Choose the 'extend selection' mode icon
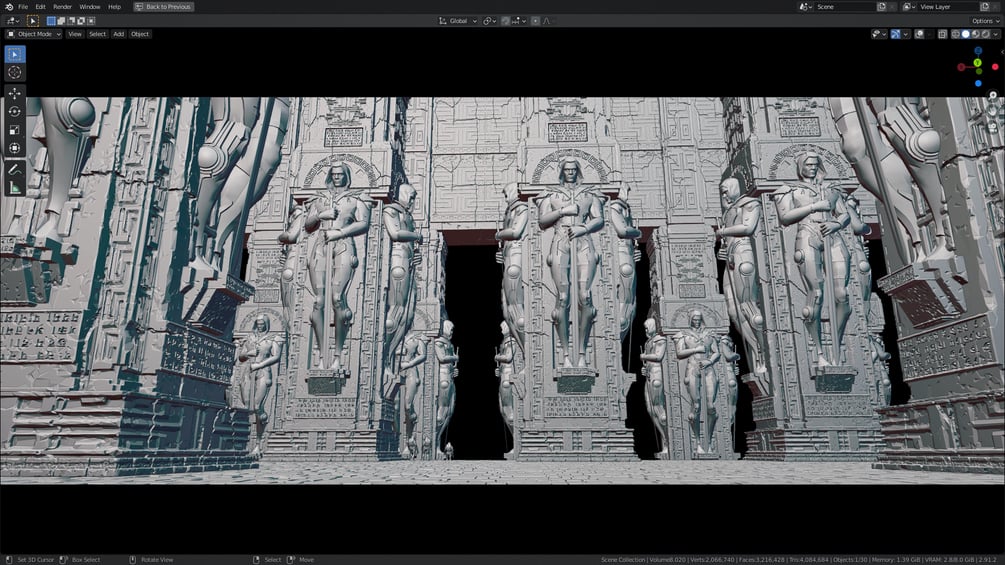 [x=62, y=21]
